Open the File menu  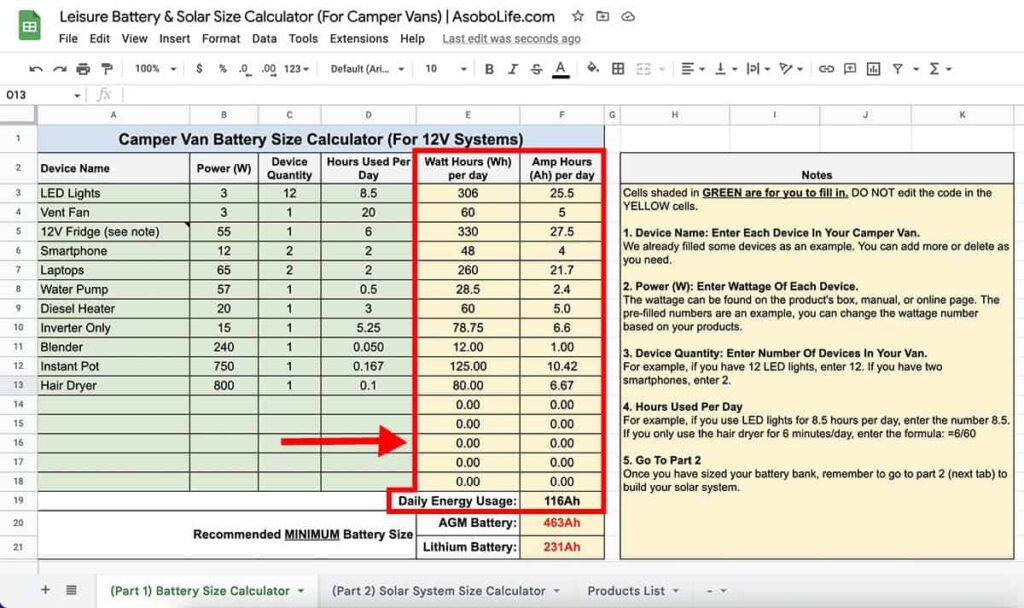click(x=68, y=39)
